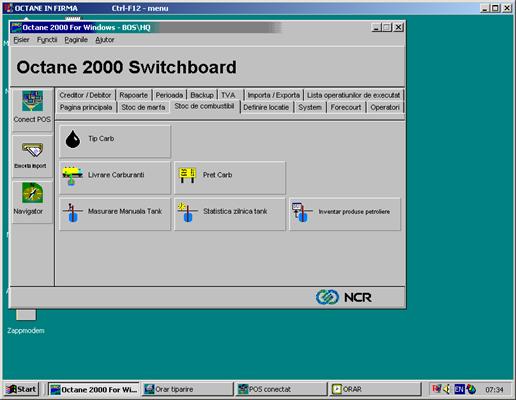Open the Functii menu
Viewport: 516px width, 400px height.
tap(47, 40)
